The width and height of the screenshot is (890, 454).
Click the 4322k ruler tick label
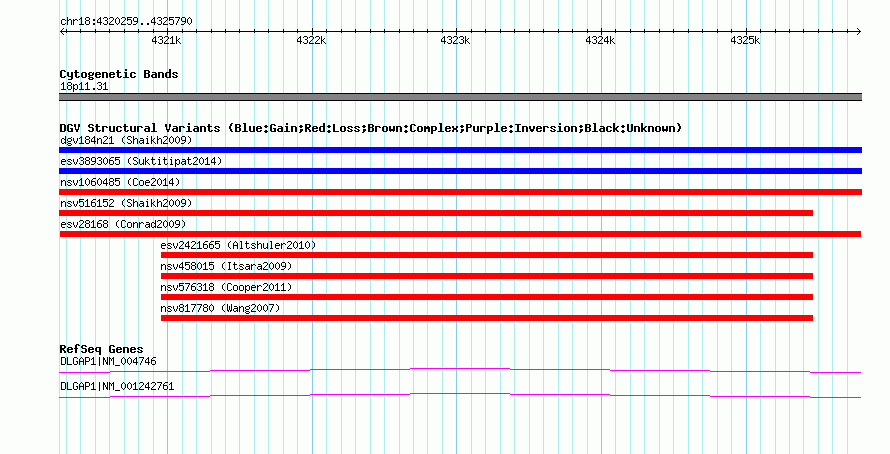(311, 40)
